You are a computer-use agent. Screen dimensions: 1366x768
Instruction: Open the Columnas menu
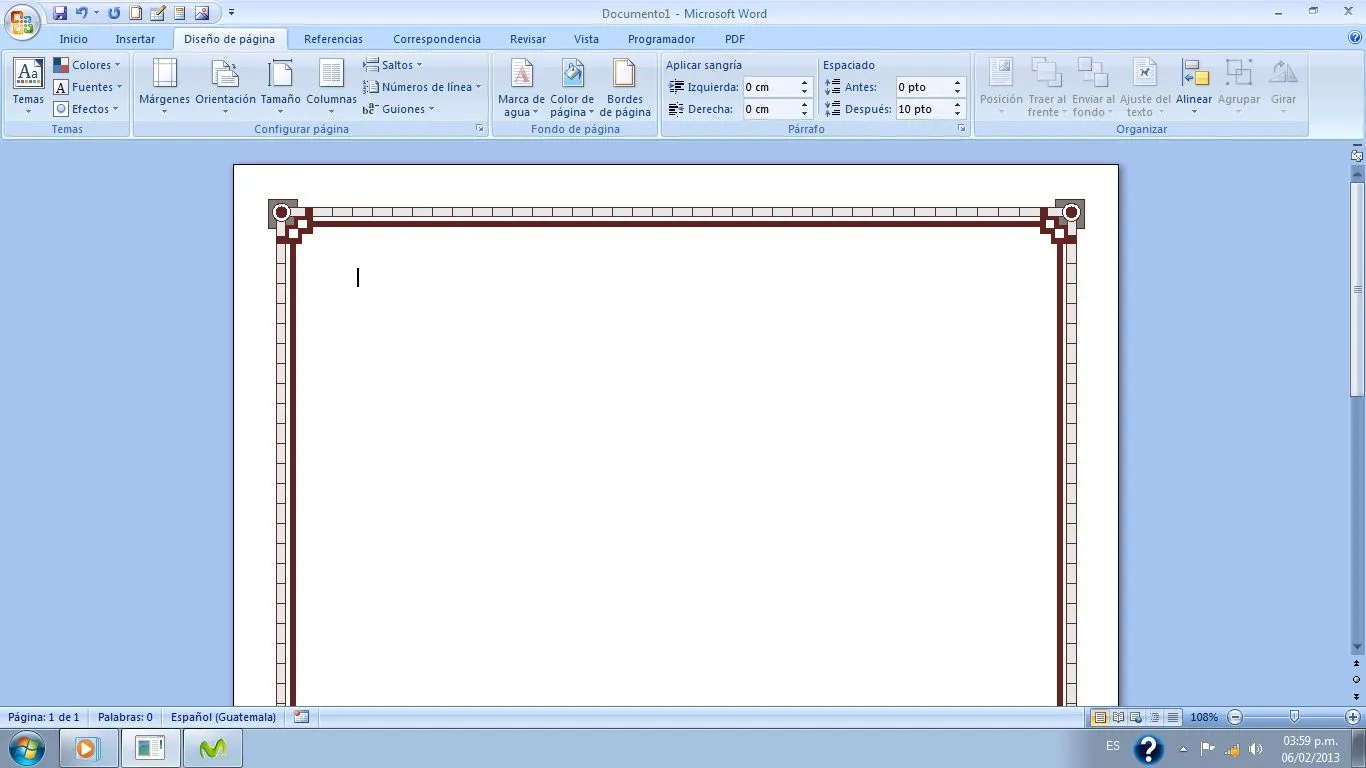331,86
